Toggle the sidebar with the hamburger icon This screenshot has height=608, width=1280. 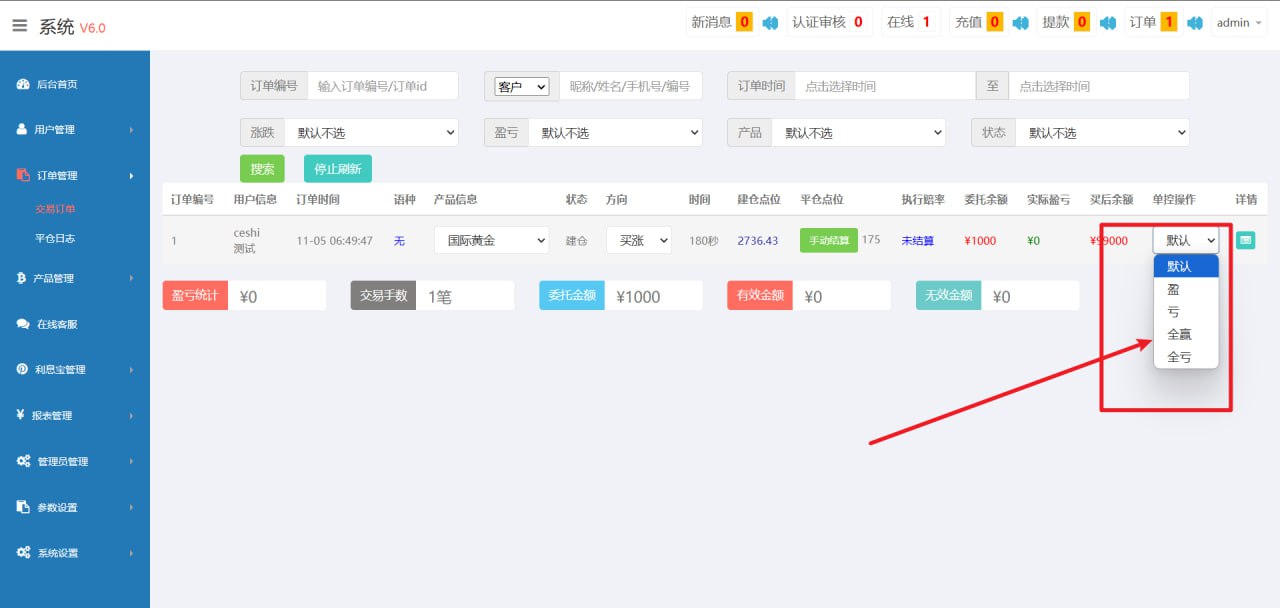[x=20, y=26]
